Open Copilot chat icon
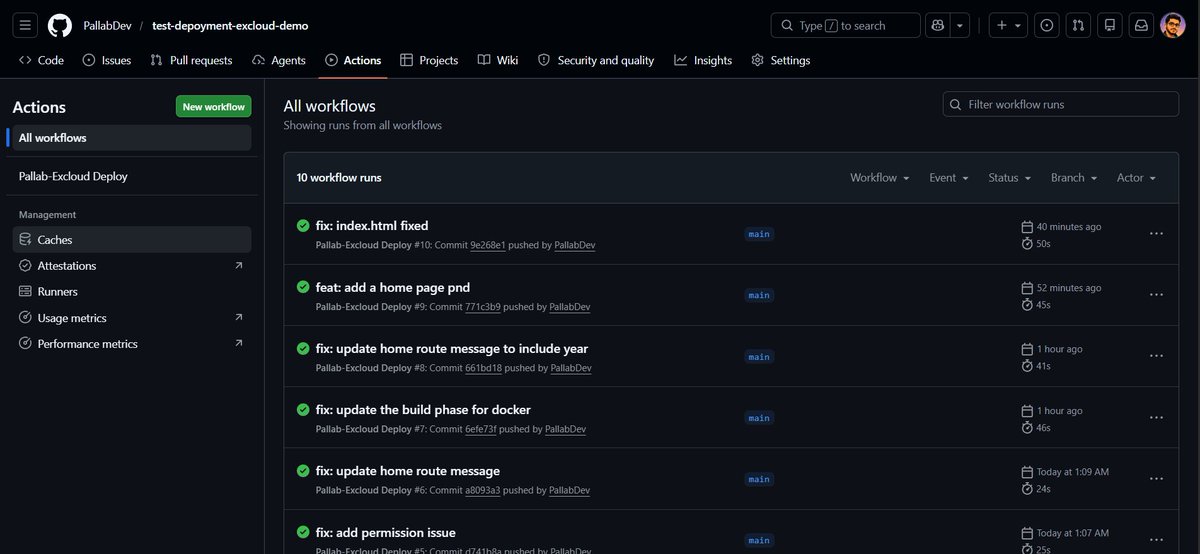 tap(938, 25)
